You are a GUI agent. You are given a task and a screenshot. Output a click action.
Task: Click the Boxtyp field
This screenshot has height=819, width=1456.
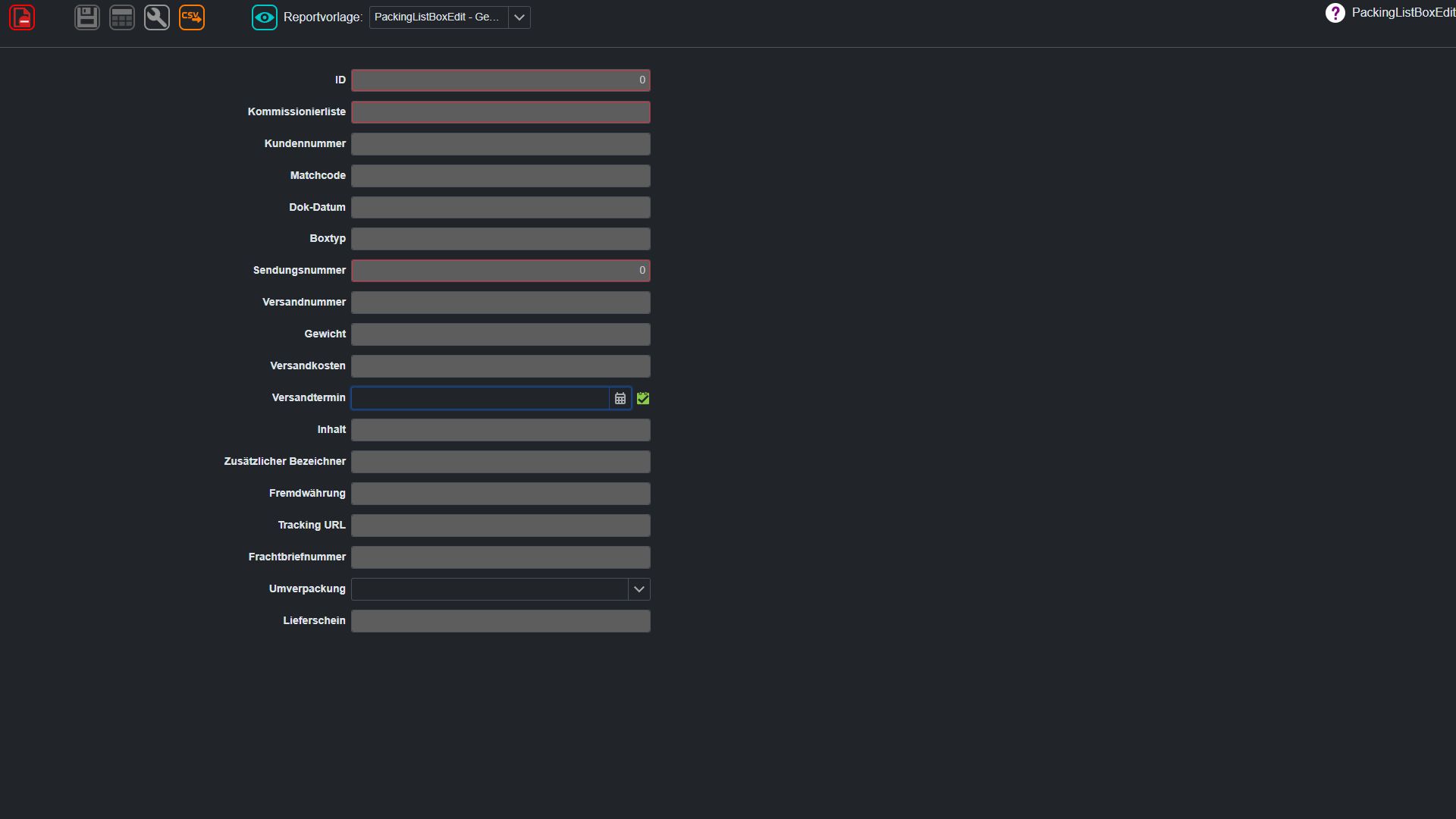tap(500, 239)
